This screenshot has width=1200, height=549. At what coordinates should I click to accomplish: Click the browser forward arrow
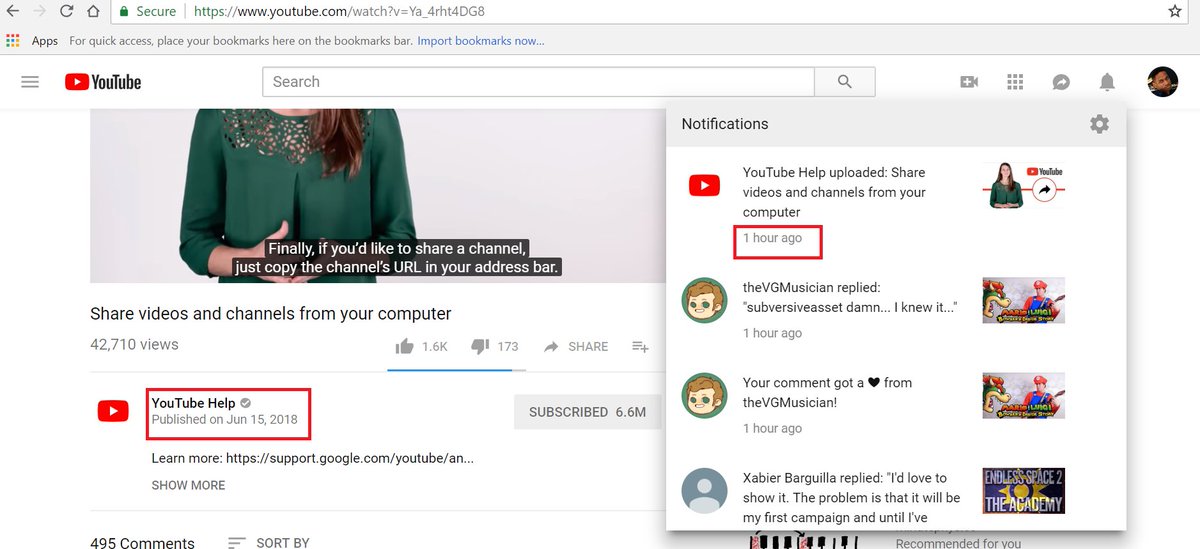[x=40, y=11]
